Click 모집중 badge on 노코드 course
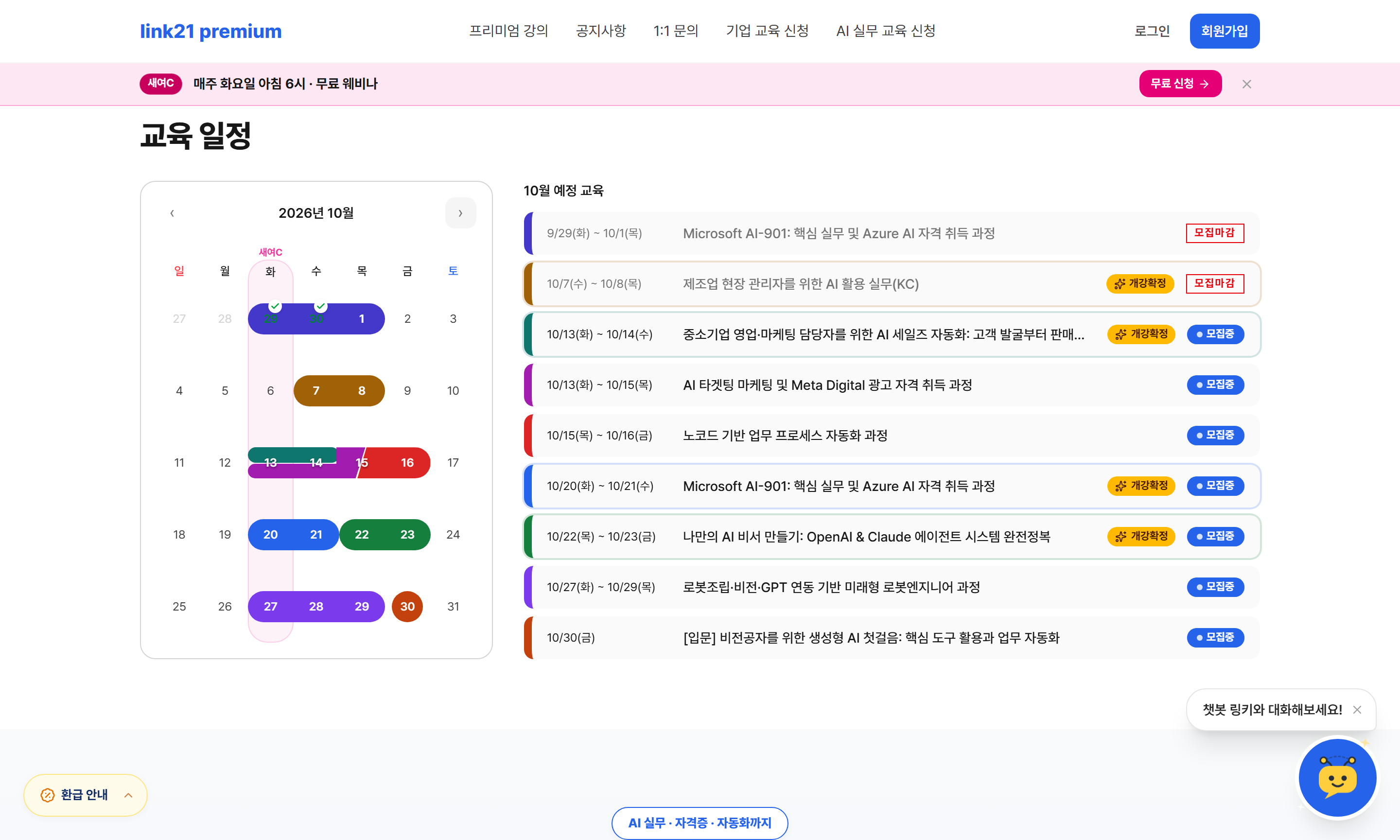The image size is (1400, 840). [x=1215, y=435]
